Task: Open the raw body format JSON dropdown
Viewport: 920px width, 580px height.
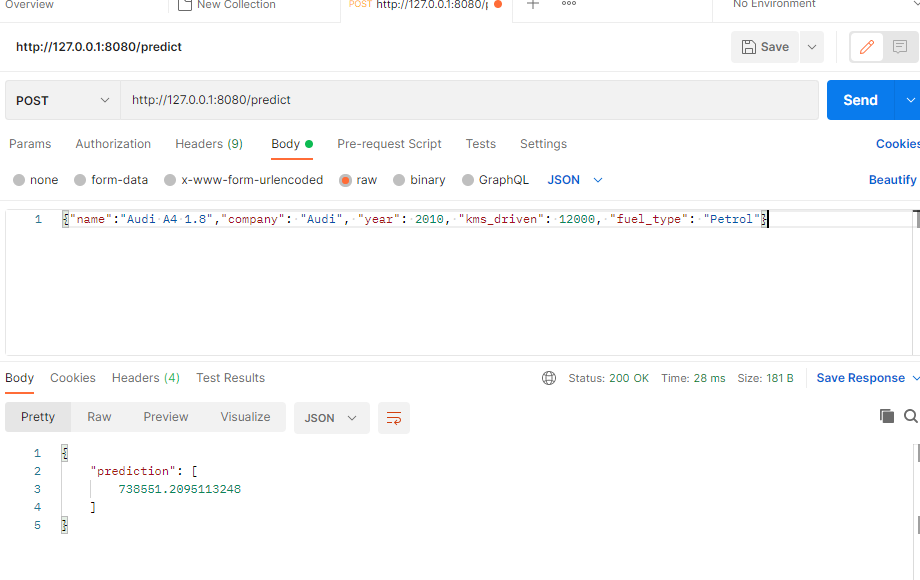Action: tap(571, 180)
